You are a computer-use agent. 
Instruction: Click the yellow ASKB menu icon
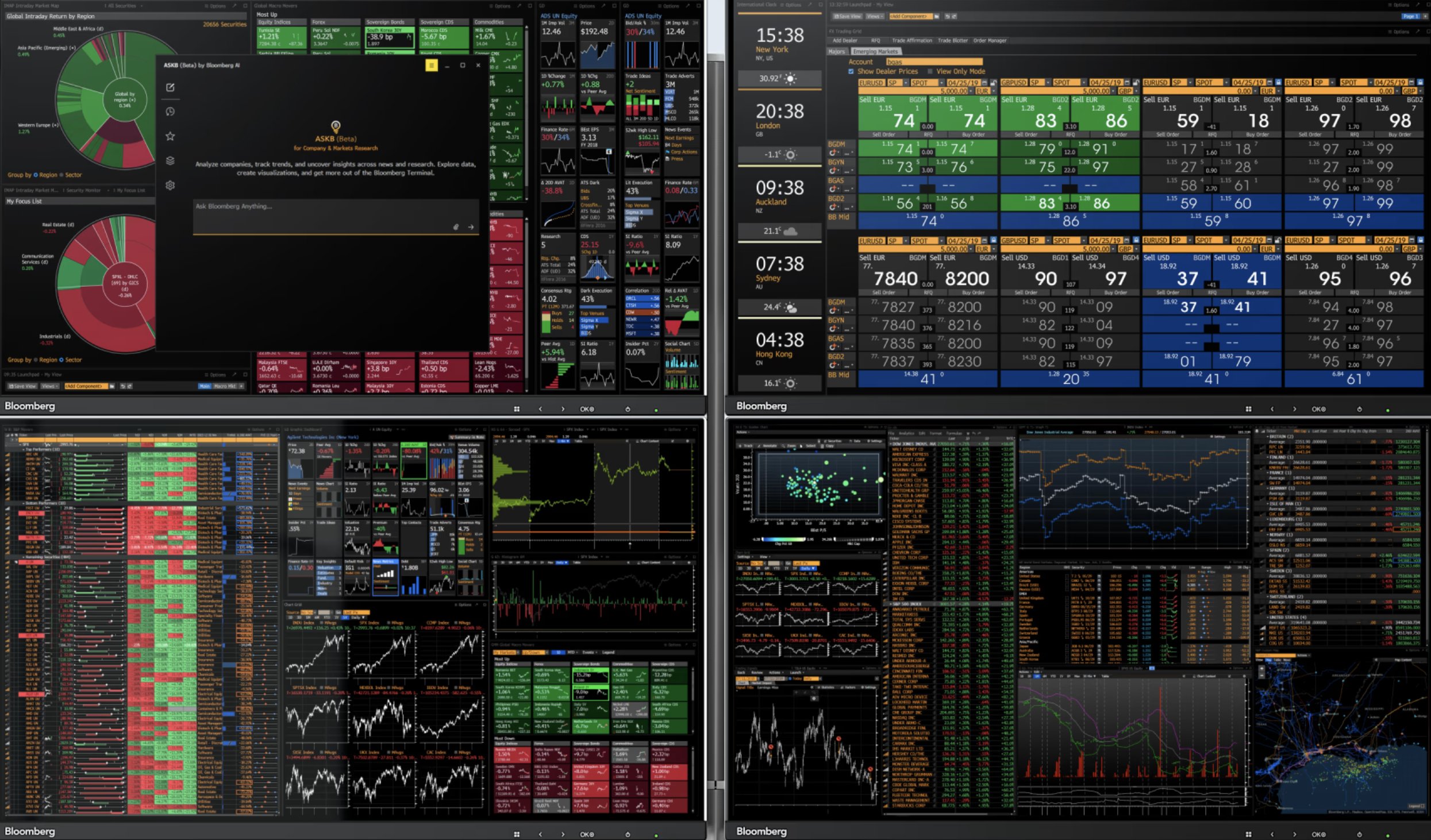pyautogui.click(x=431, y=65)
